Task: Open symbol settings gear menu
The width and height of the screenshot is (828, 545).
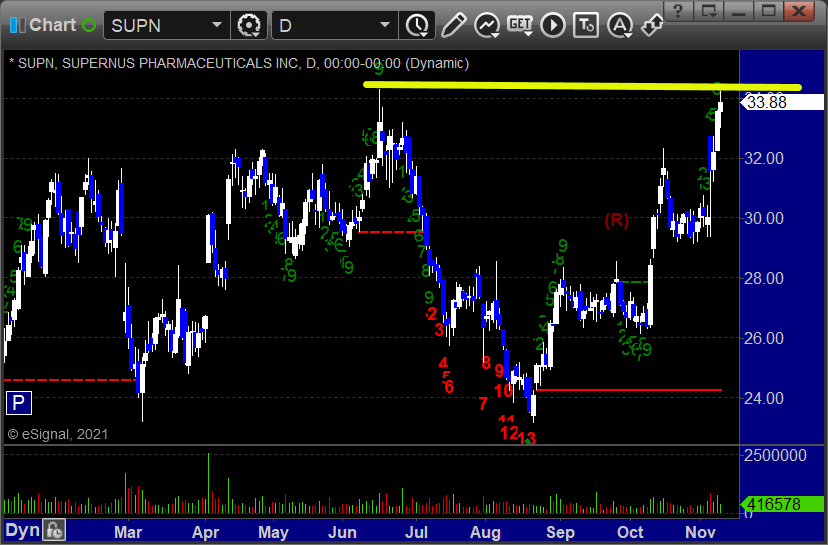Action: [249, 25]
